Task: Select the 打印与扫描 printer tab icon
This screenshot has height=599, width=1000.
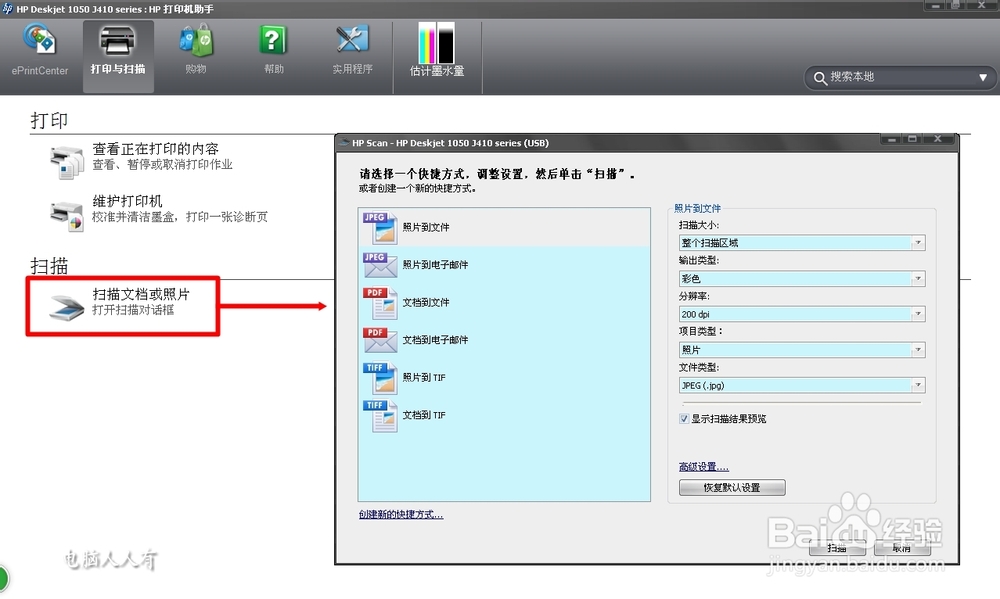Action: [x=117, y=41]
